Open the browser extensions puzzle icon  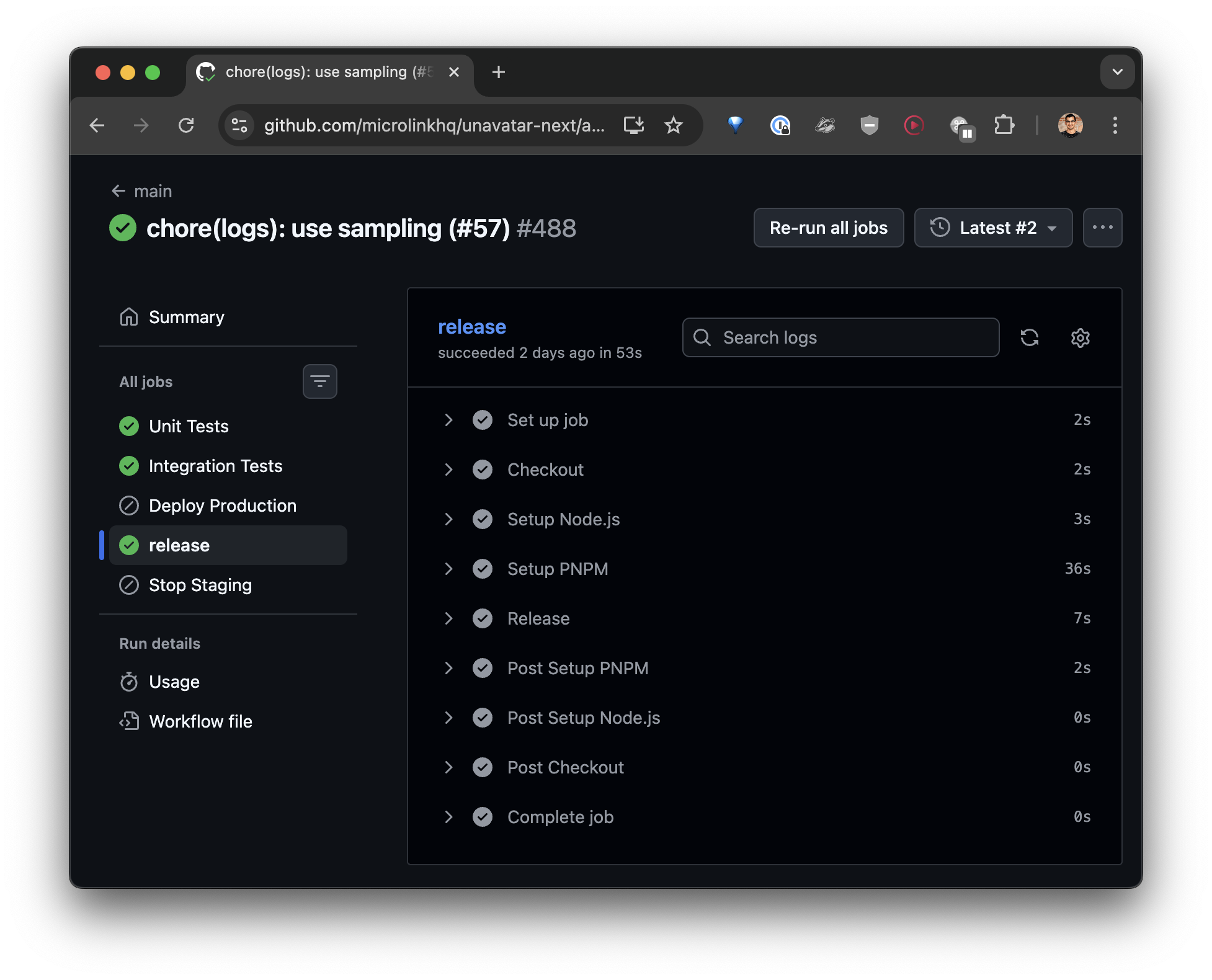(x=1003, y=126)
